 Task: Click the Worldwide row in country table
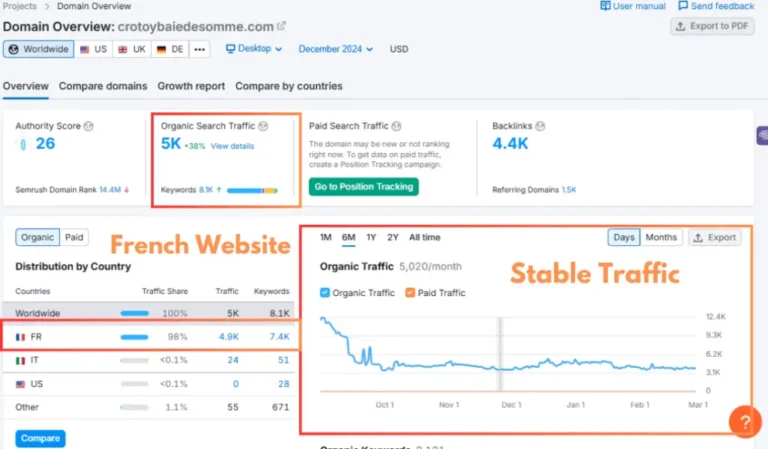tap(149, 313)
